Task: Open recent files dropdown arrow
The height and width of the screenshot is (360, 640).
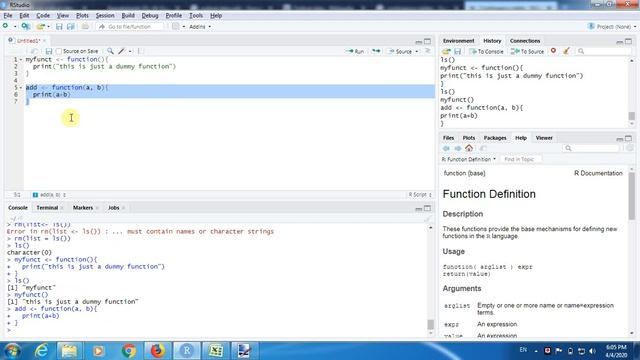Action: (48, 27)
